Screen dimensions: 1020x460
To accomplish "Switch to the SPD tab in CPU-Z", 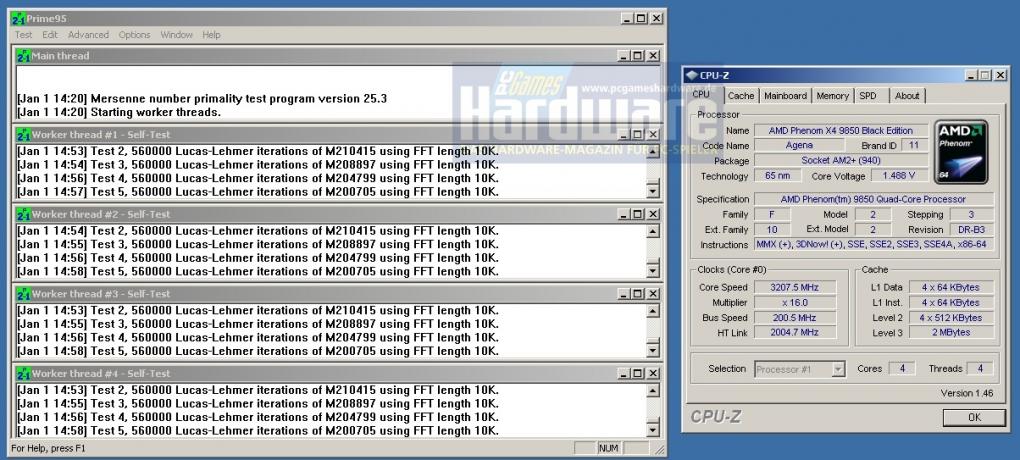I will pos(868,96).
